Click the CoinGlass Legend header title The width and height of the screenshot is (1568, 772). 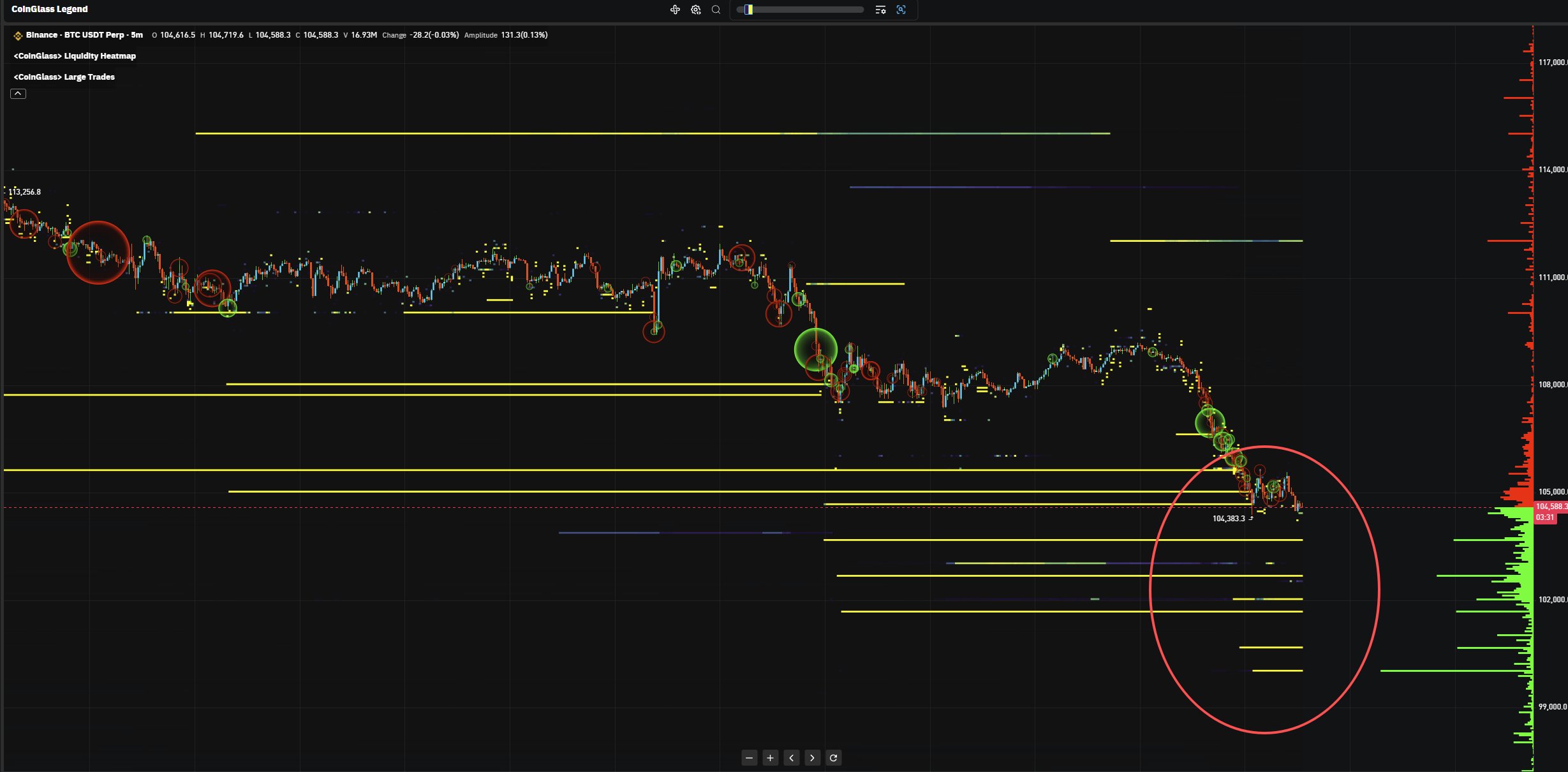tap(50, 9)
